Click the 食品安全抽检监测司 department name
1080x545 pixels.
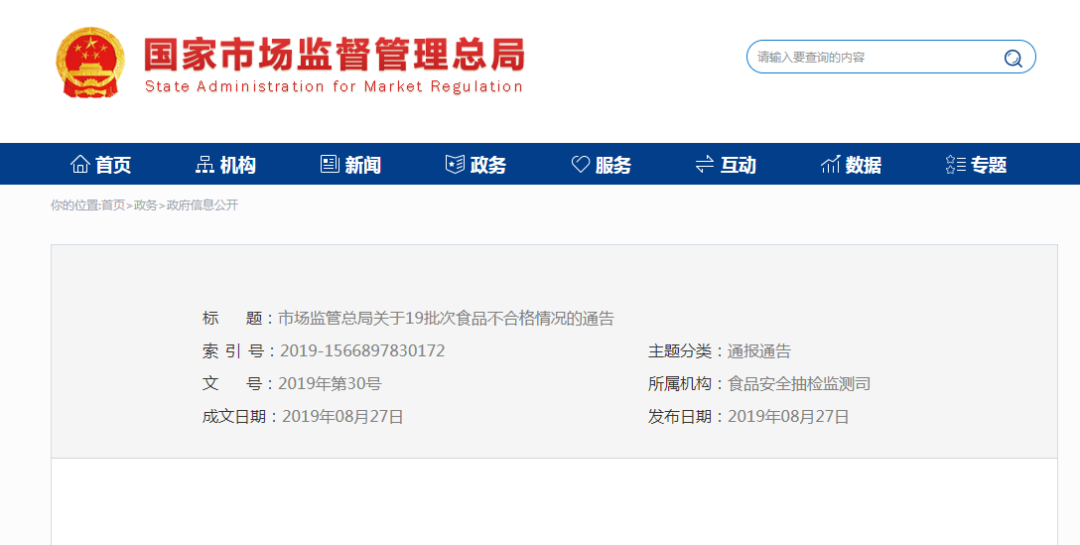799,384
